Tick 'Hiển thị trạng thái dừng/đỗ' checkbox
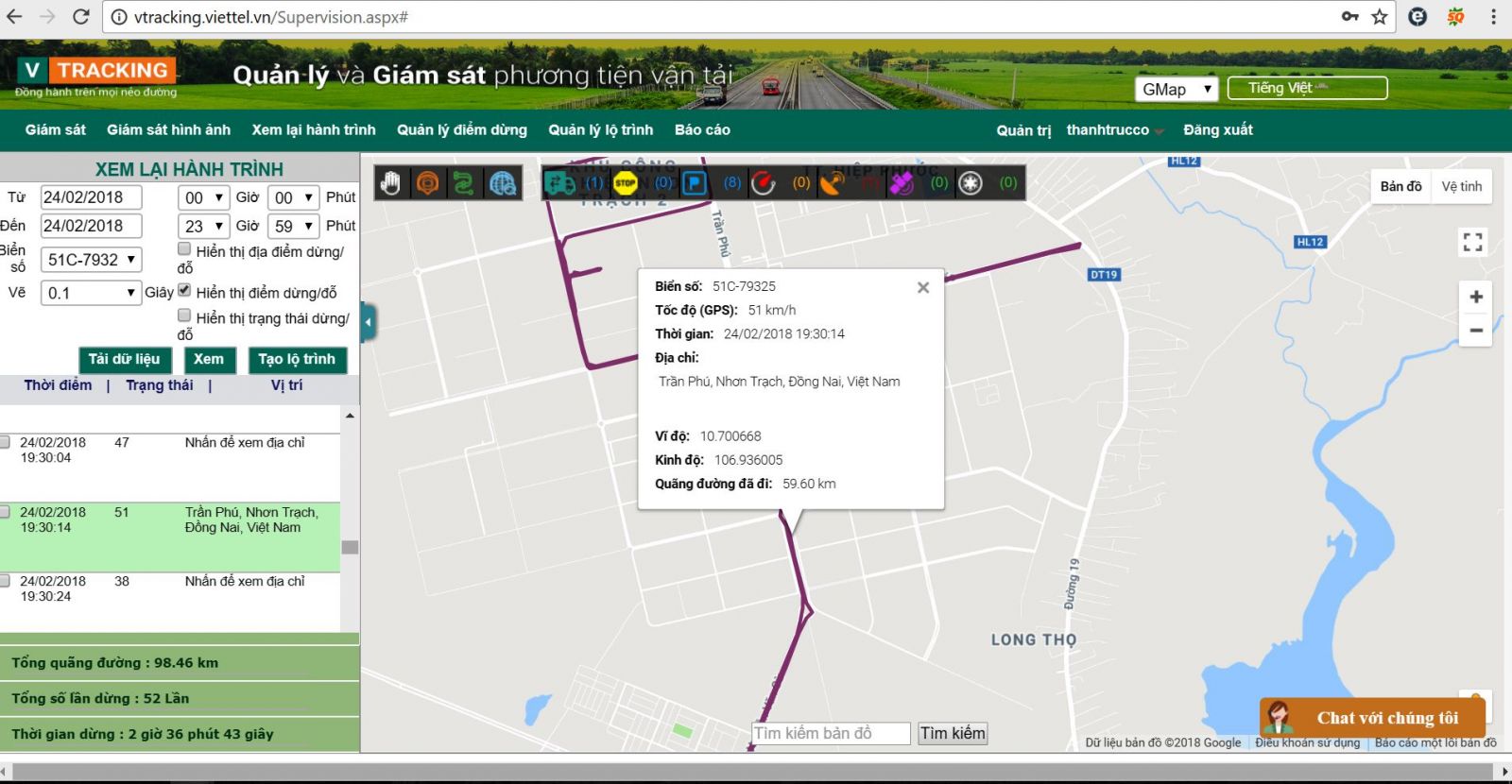The image size is (1512, 784). [184, 315]
